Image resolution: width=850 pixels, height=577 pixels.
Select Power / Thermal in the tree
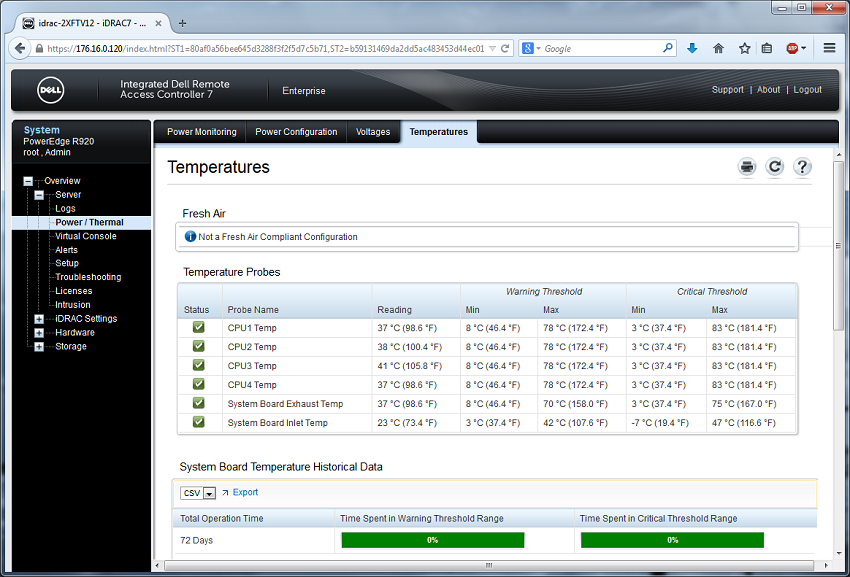89,222
